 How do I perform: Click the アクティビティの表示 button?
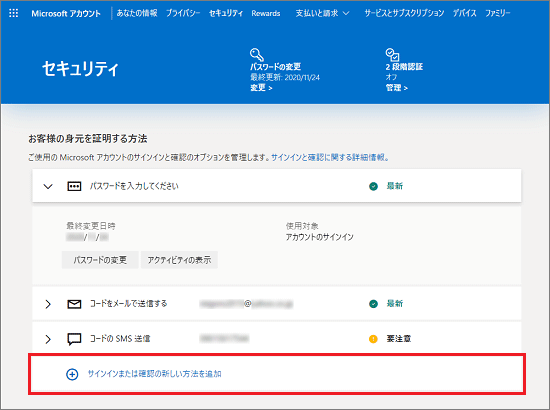(x=179, y=260)
